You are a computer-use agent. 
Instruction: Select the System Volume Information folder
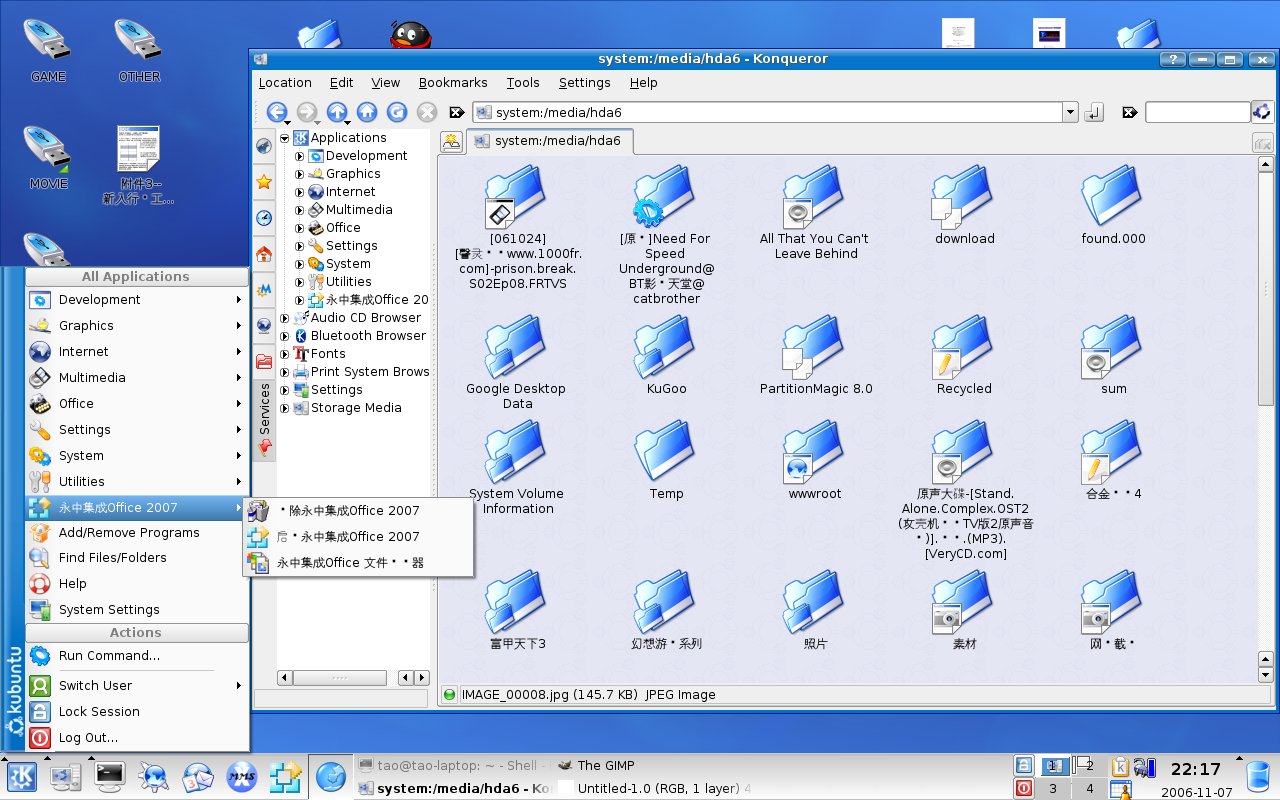(x=517, y=468)
